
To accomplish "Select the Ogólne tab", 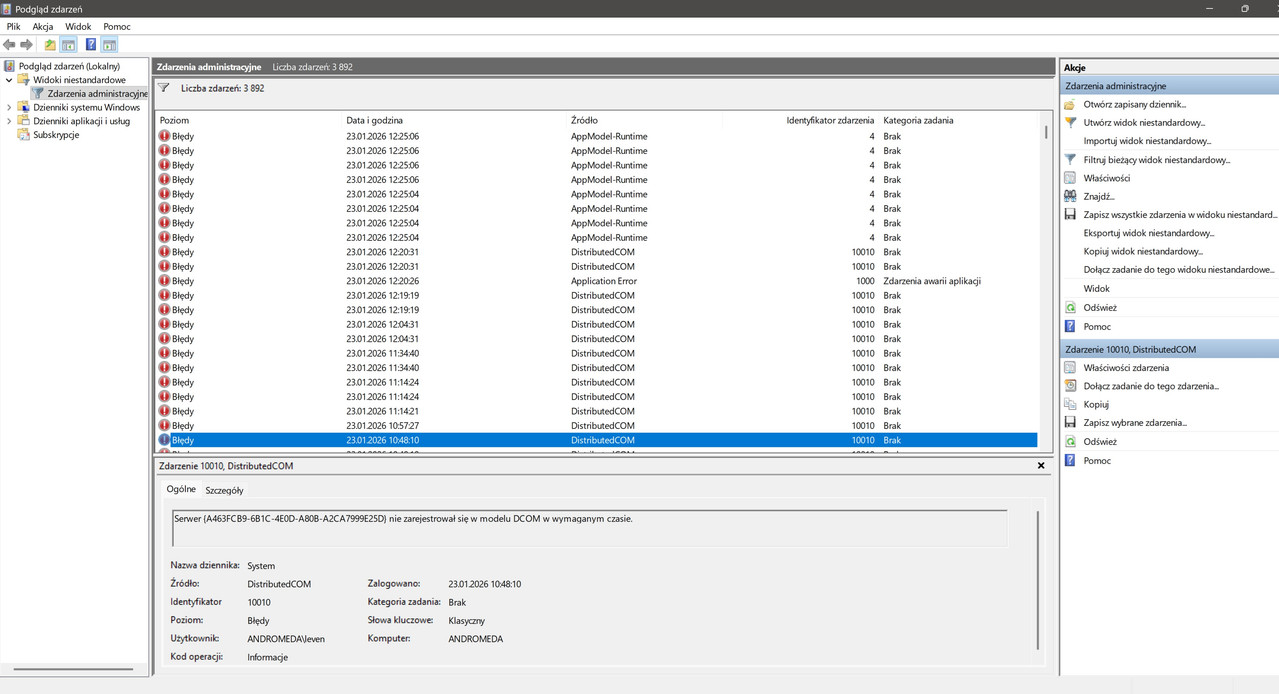I will tap(181, 489).
